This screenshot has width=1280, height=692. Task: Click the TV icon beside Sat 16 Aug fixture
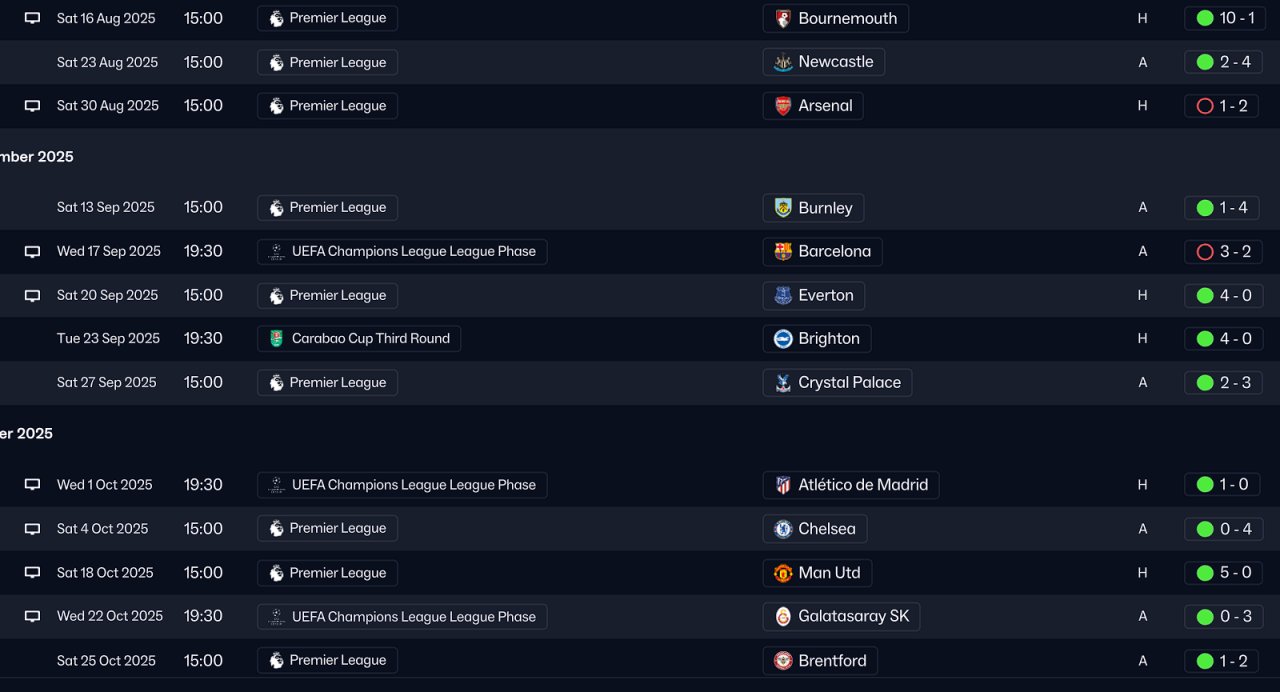32,18
